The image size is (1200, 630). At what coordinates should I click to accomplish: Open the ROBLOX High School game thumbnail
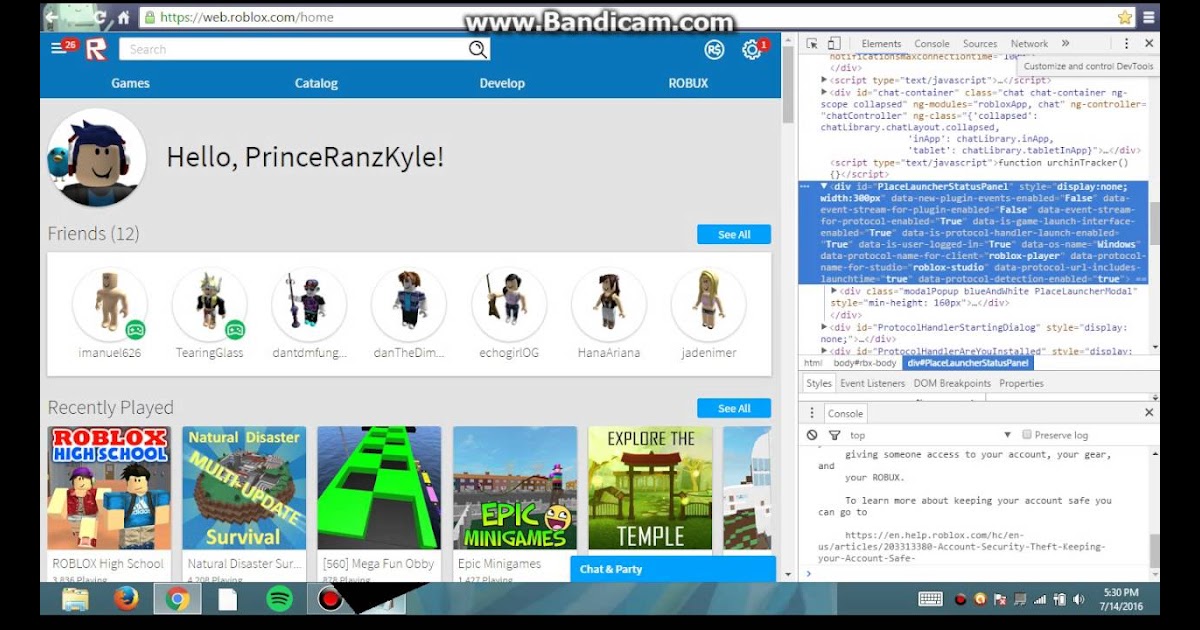(109, 488)
